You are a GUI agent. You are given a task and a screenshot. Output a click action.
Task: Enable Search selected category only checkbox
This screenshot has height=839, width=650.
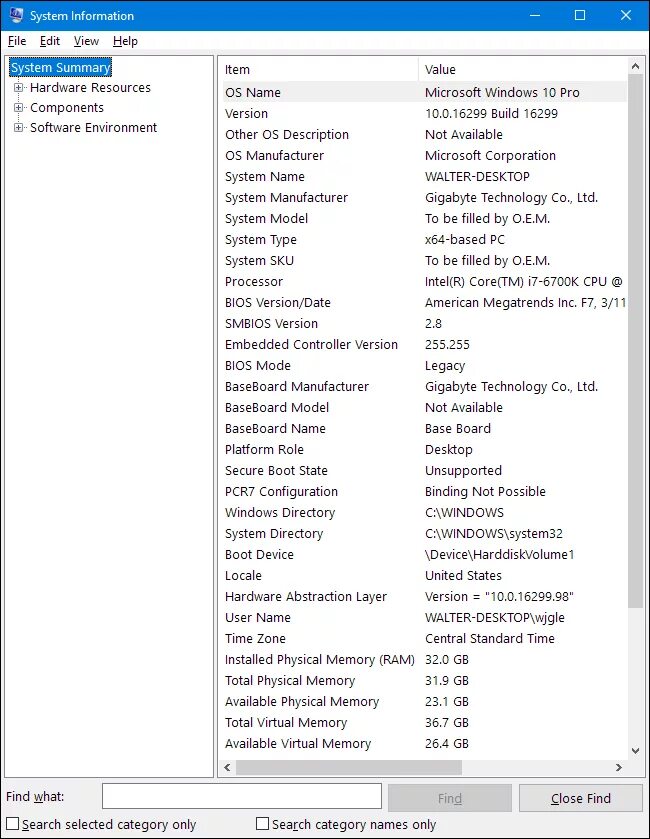tap(12, 823)
